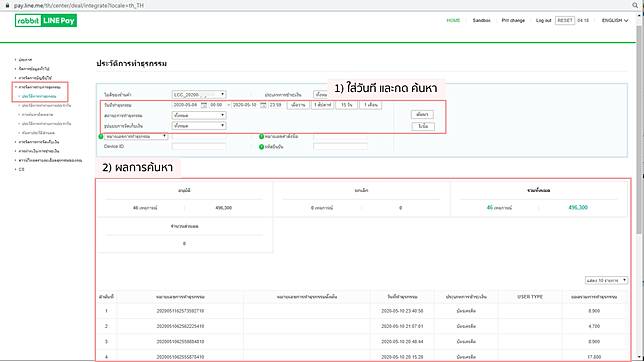Click the green total count 46 items
Image resolution: width=644 pixels, height=362 pixels.
499,208
